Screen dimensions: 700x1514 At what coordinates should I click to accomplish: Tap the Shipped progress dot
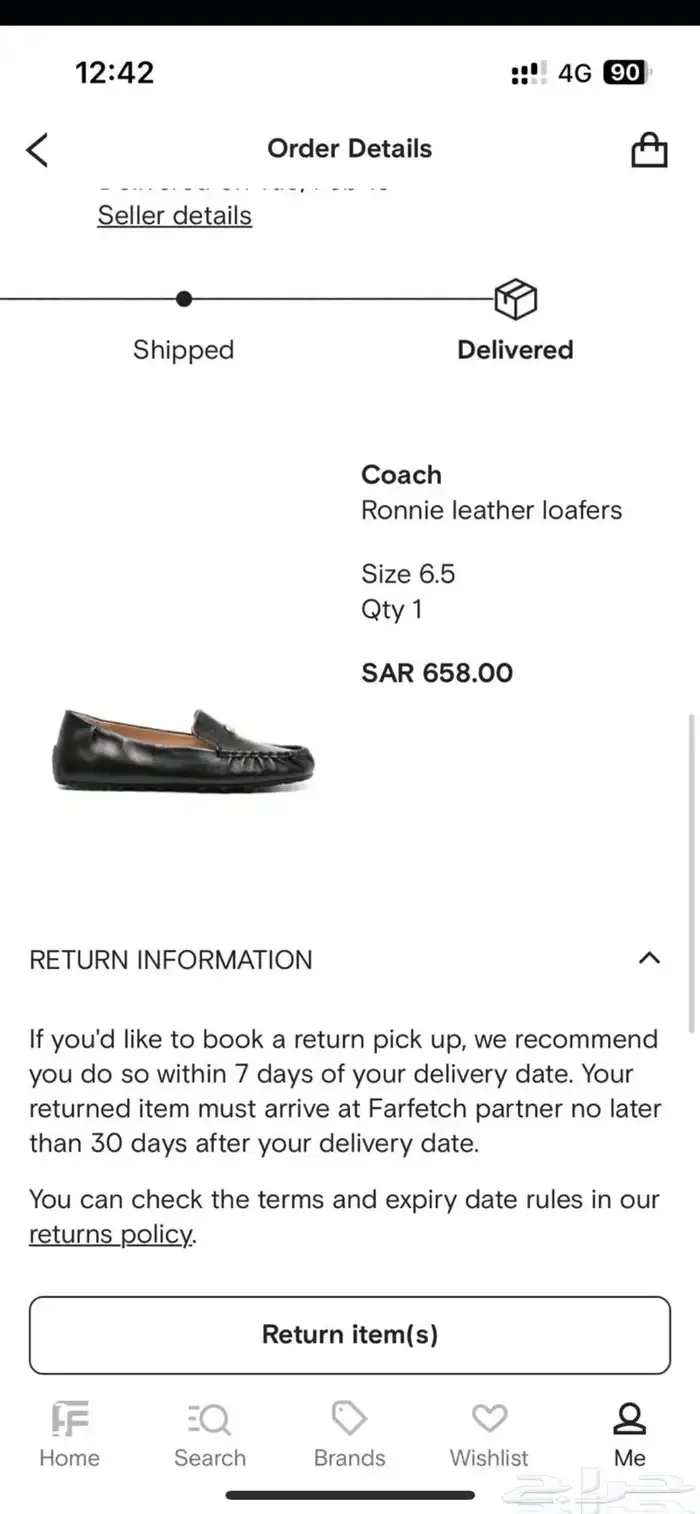coord(183,299)
